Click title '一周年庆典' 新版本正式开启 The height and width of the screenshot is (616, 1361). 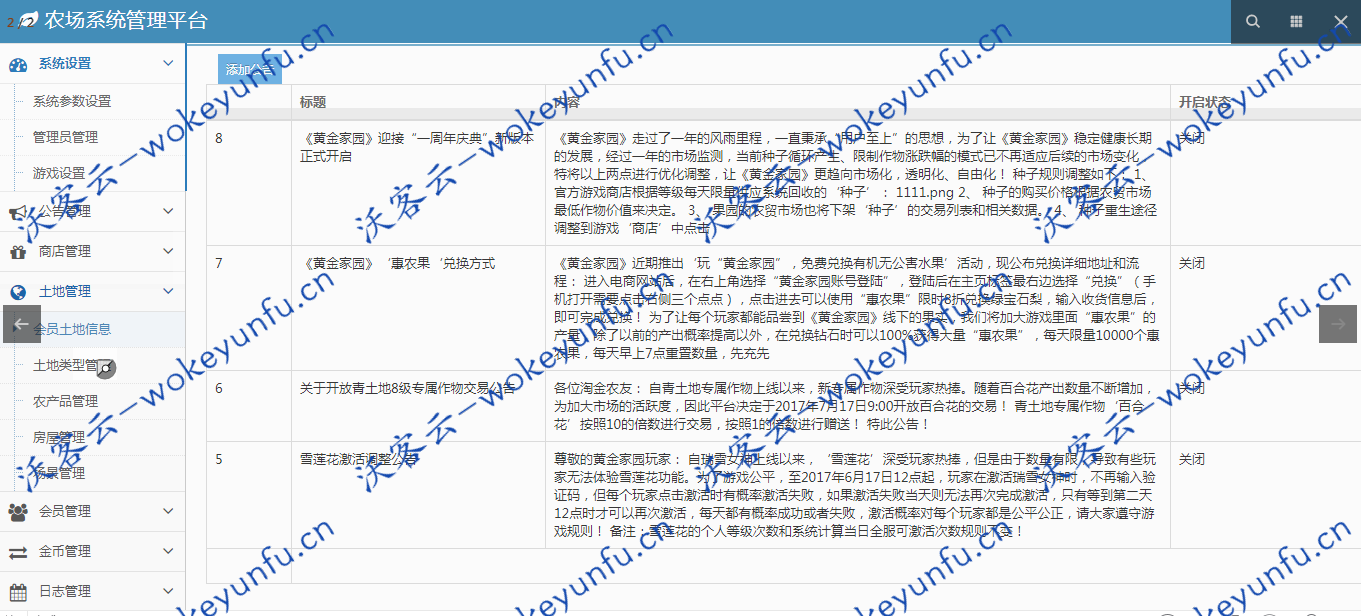tap(417, 147)
